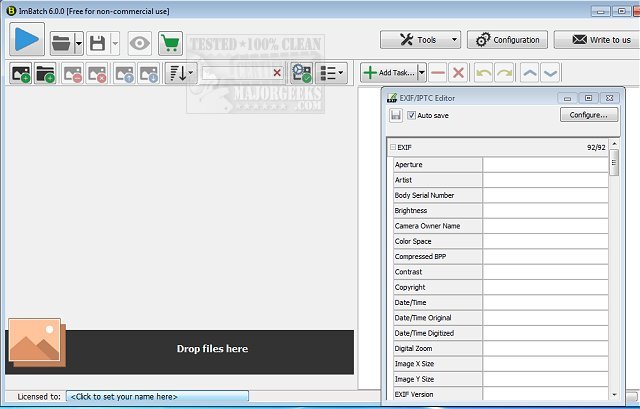Toggle the preview eye icon
This screenshot has height=409, width=640.
tap(140, 43)
